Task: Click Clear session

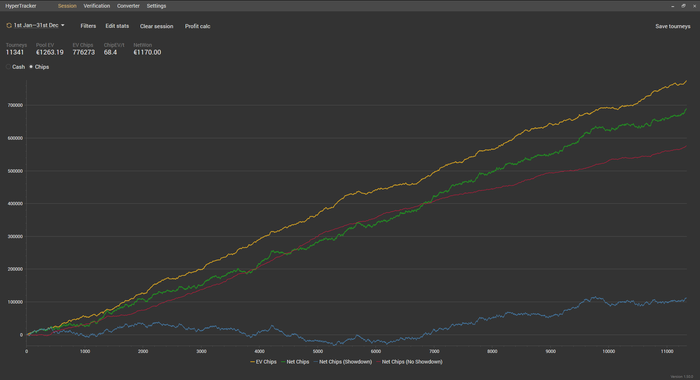Action: 156,26
